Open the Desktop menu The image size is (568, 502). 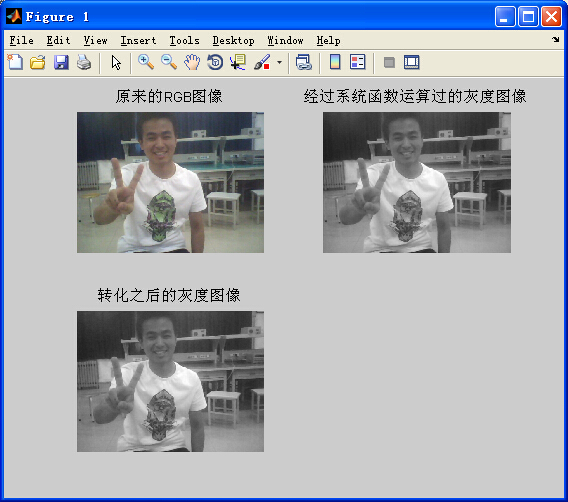point(233,40)
